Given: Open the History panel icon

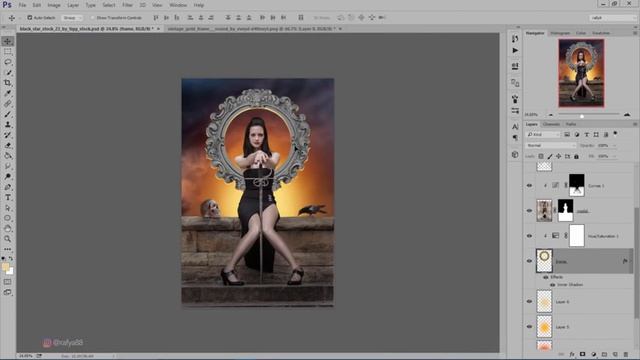Looking at the screenshot, I should click(515, 39).
